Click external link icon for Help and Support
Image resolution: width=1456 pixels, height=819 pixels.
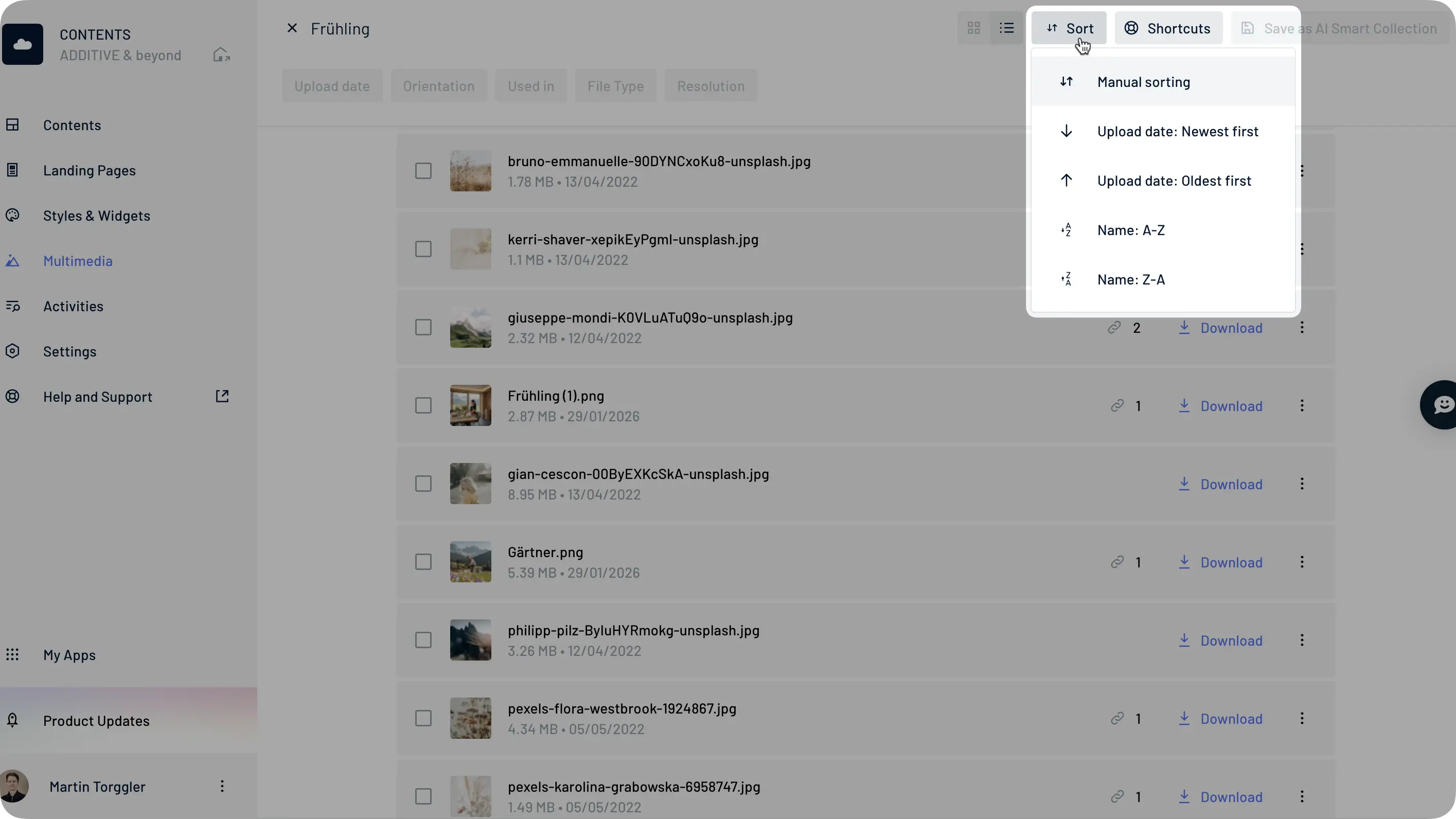(222, 396)
